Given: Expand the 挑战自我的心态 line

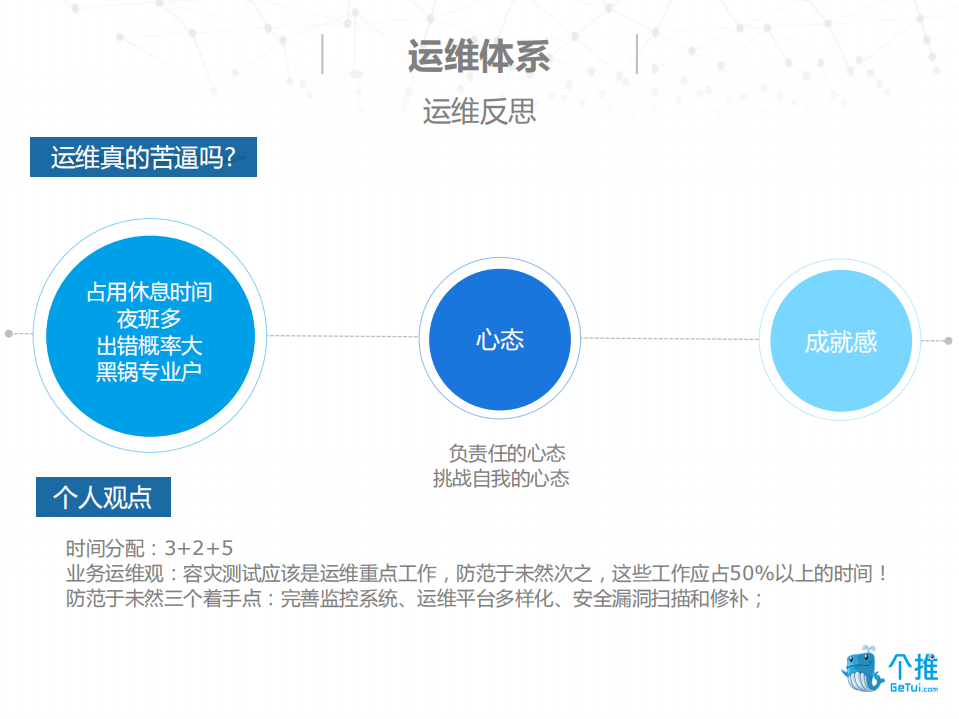Looking at the screenshot, I should pyautogui.click(x=499, y=477).
